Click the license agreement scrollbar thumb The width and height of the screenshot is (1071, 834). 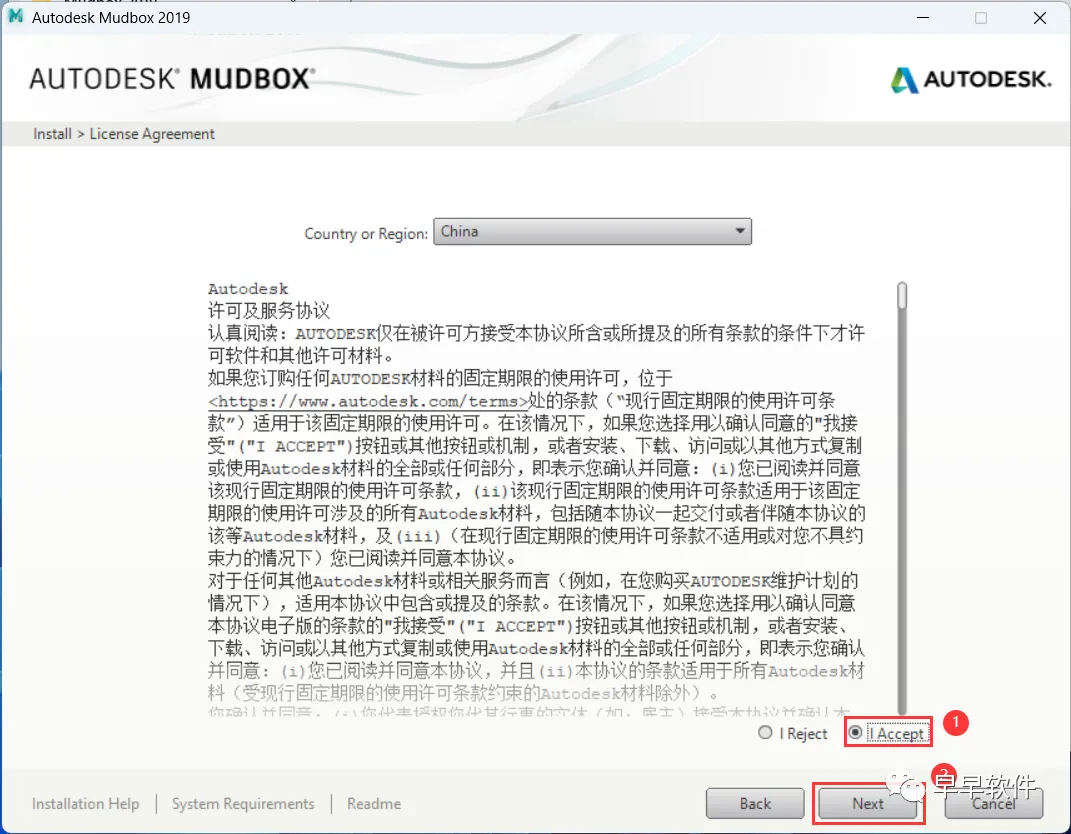pyautogui.click(x=902, y=296)
